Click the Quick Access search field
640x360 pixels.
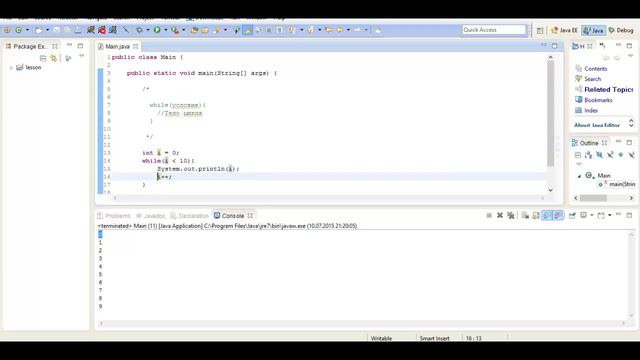click(494, 30)
